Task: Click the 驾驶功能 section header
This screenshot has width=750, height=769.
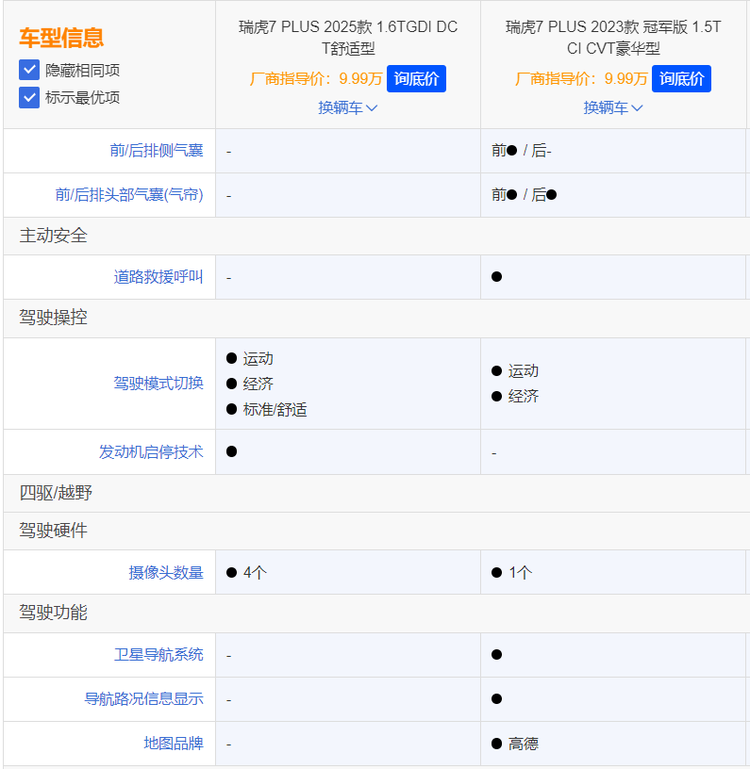Action: click(53, 612)
